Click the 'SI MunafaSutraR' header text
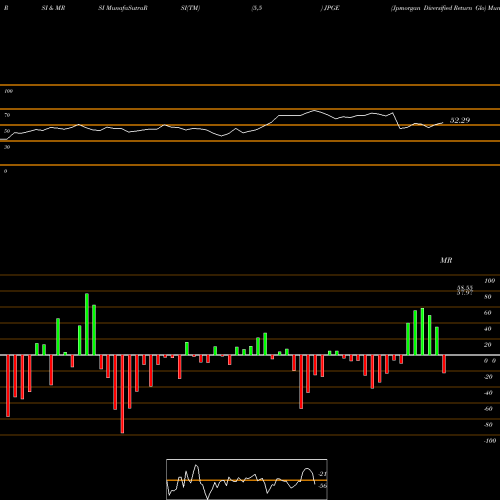This screenshot has height=500, width=500. point(123,8)
